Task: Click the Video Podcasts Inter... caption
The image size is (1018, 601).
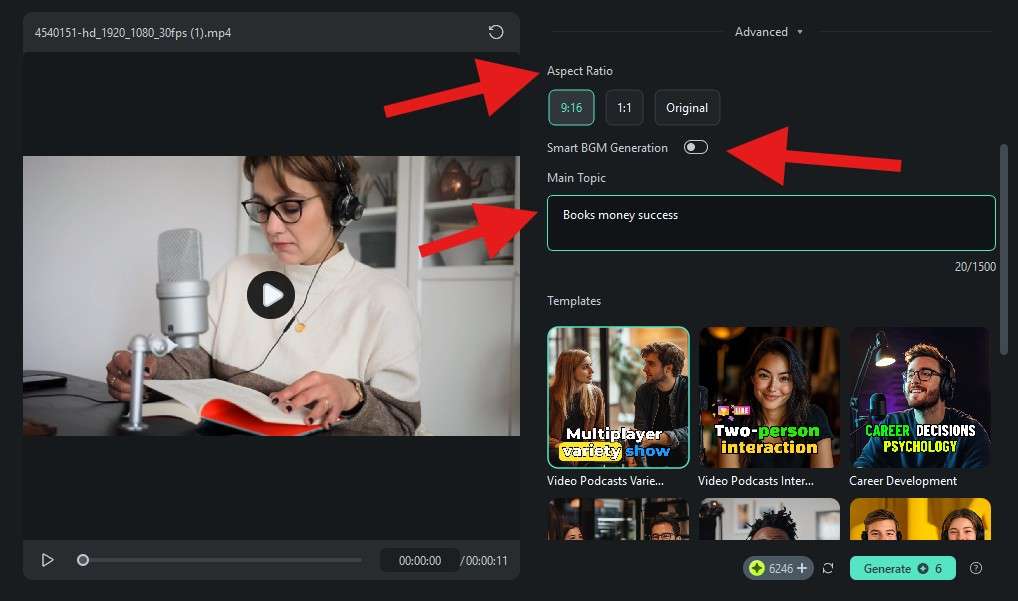Action: 756,481
